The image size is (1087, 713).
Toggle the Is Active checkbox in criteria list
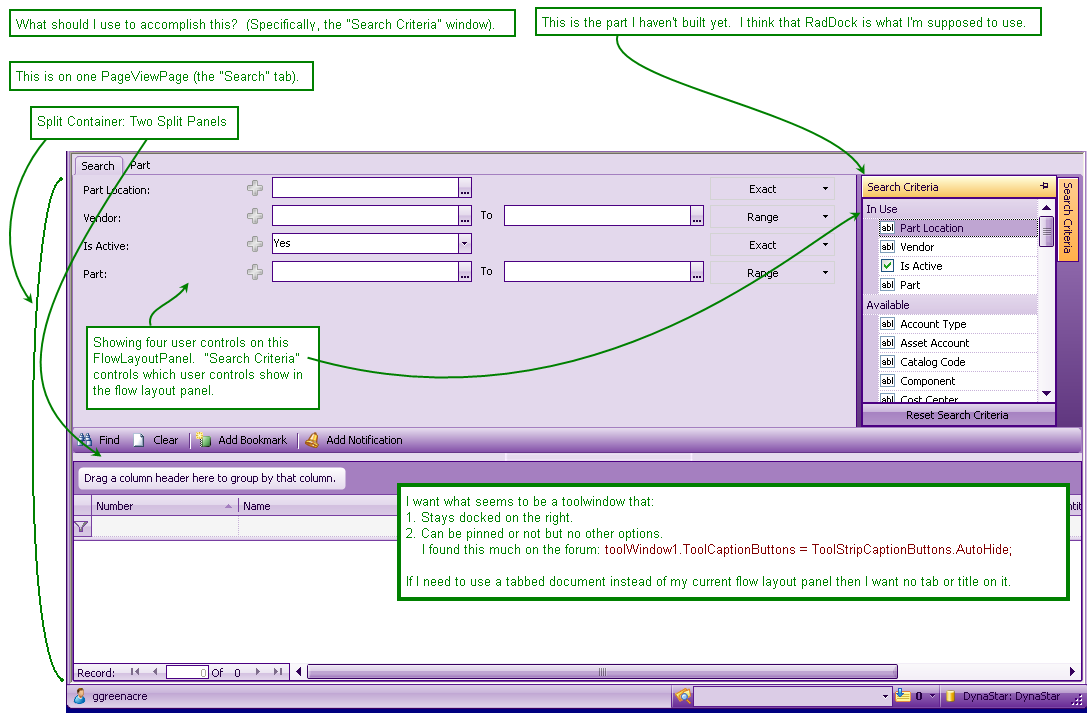[887, 265]
